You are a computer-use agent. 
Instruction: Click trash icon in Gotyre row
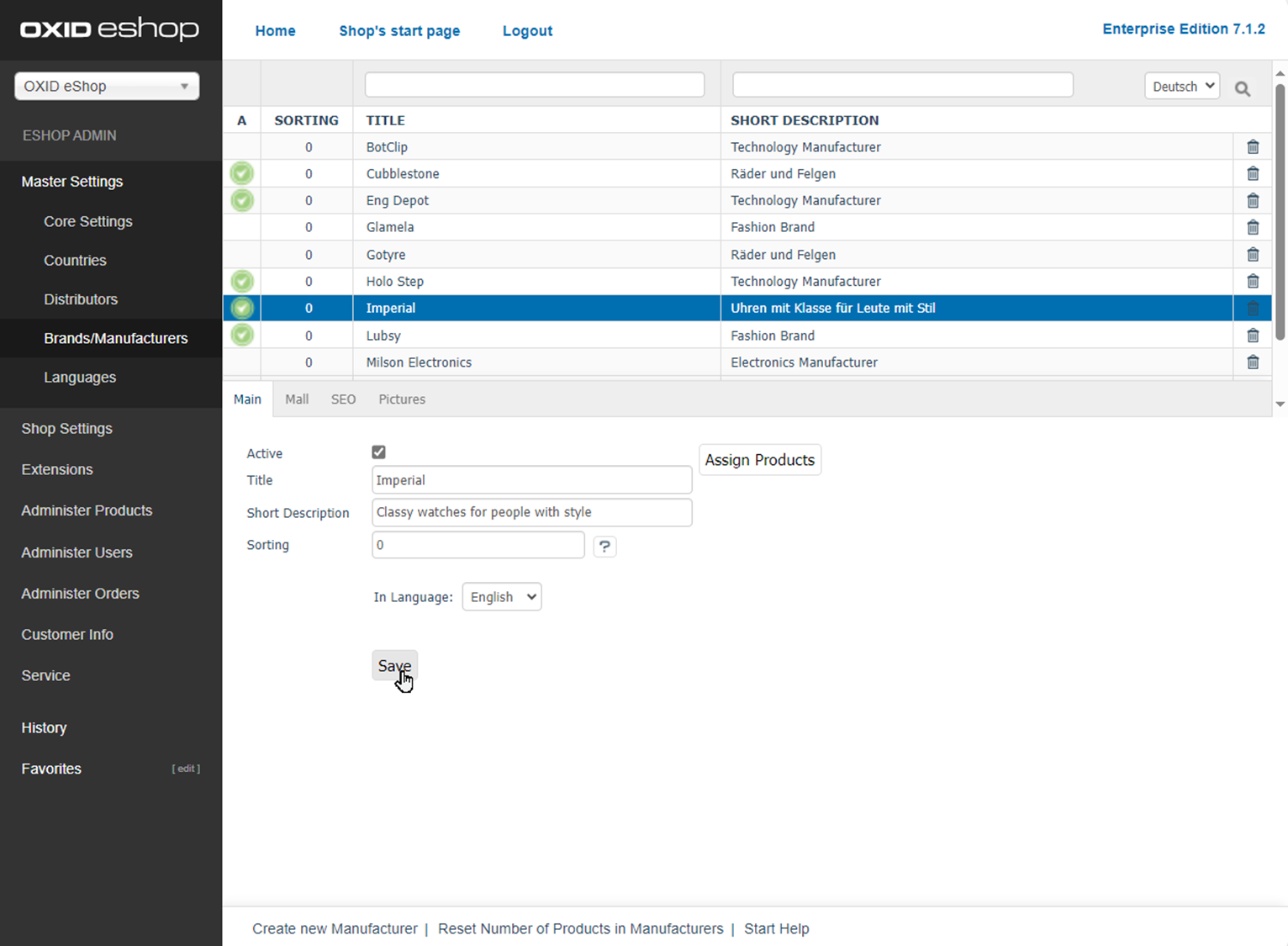click(x=1253, y=255)
